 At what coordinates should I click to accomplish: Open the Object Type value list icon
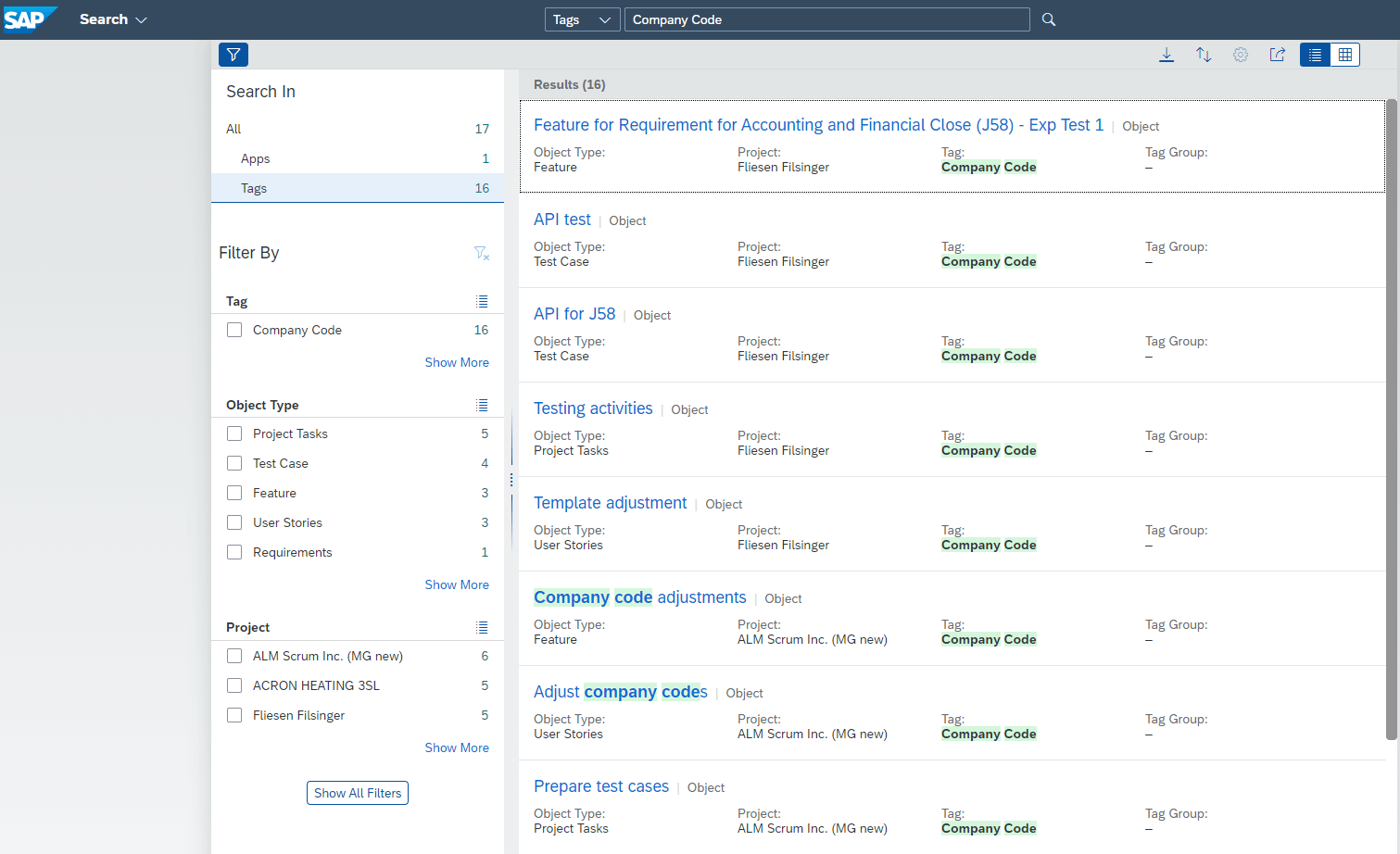tap(482, 405)
